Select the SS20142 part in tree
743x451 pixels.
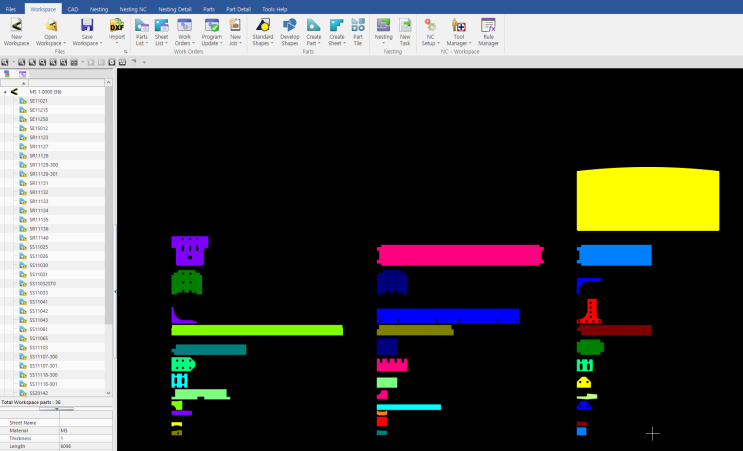pyautogui.click(x=38, y=393)
